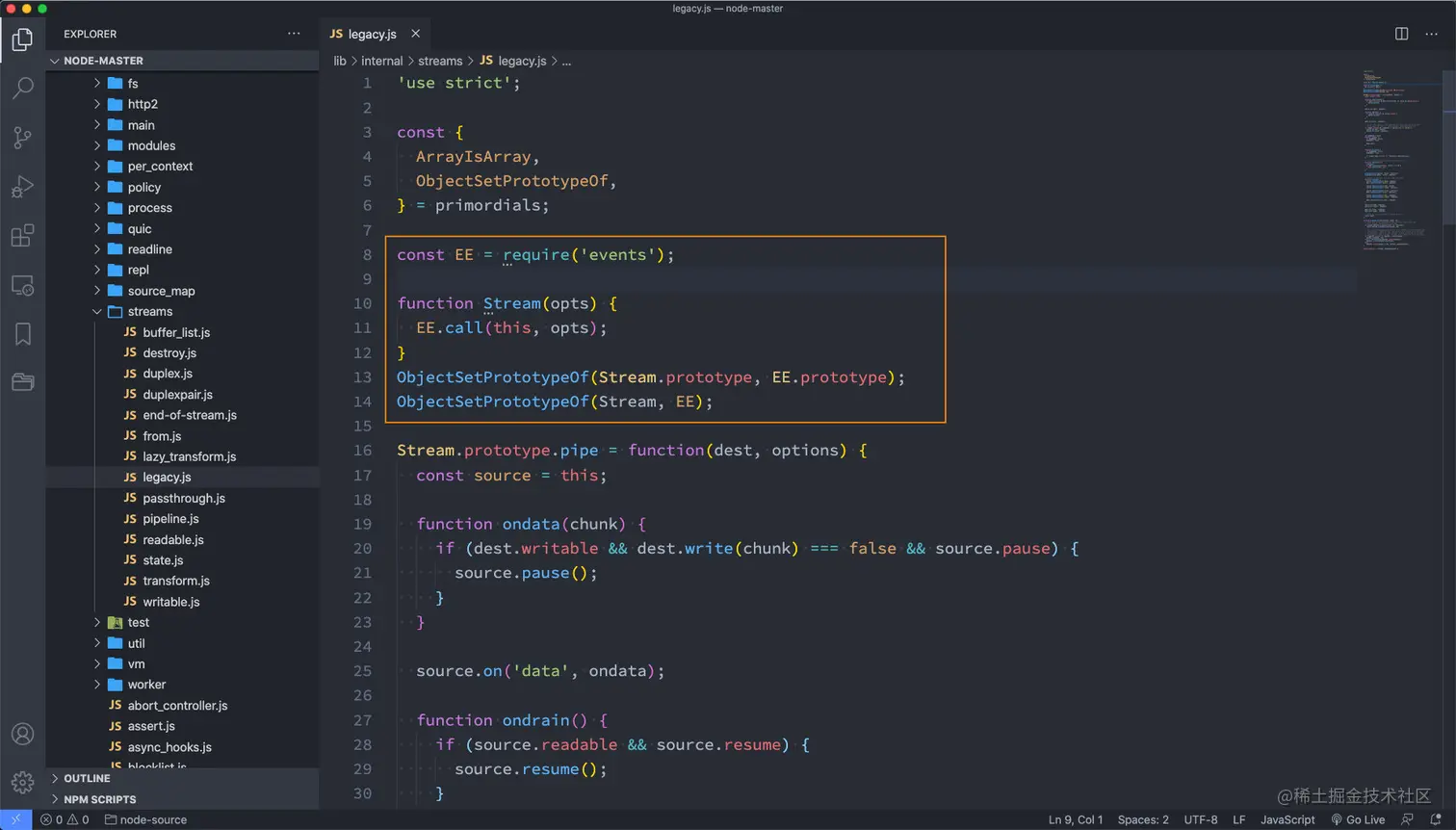Open duplexpair.js file

click(183, 395)
